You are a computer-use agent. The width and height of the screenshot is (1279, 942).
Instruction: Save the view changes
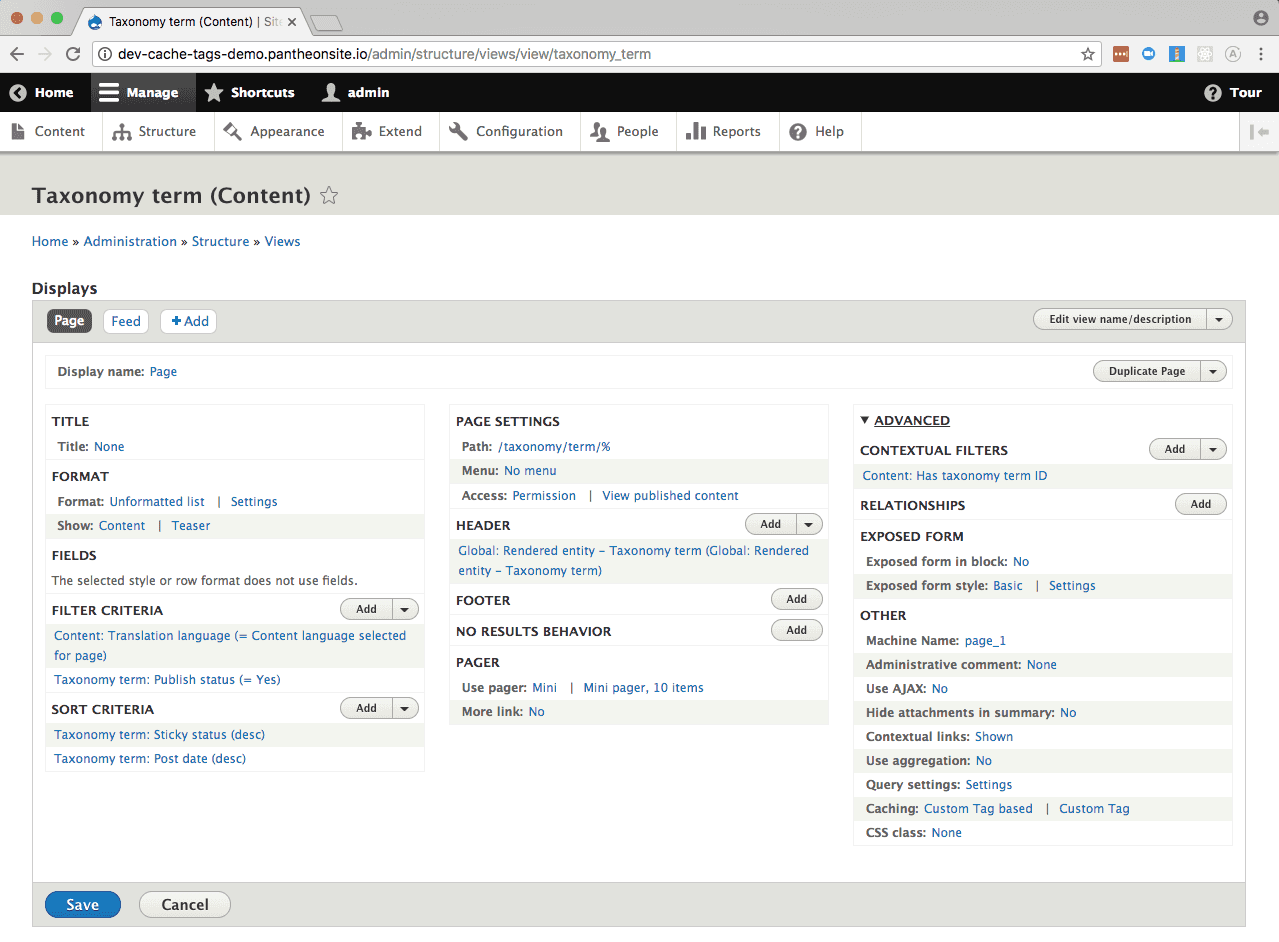coord(82,904)
